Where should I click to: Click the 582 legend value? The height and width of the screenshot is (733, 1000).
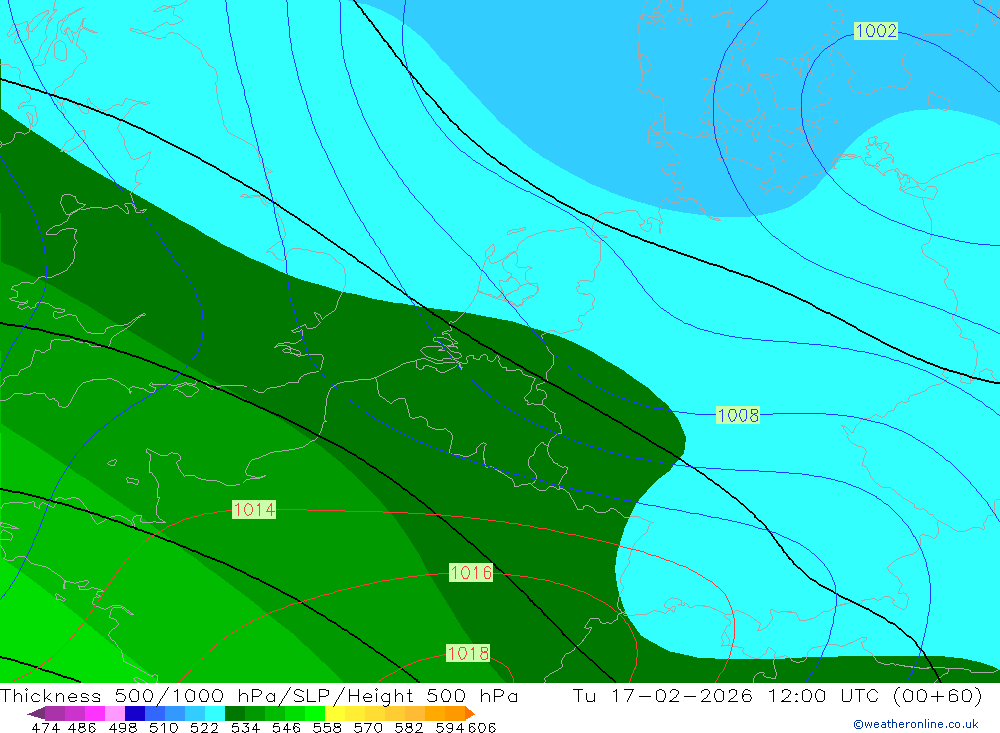409,727
